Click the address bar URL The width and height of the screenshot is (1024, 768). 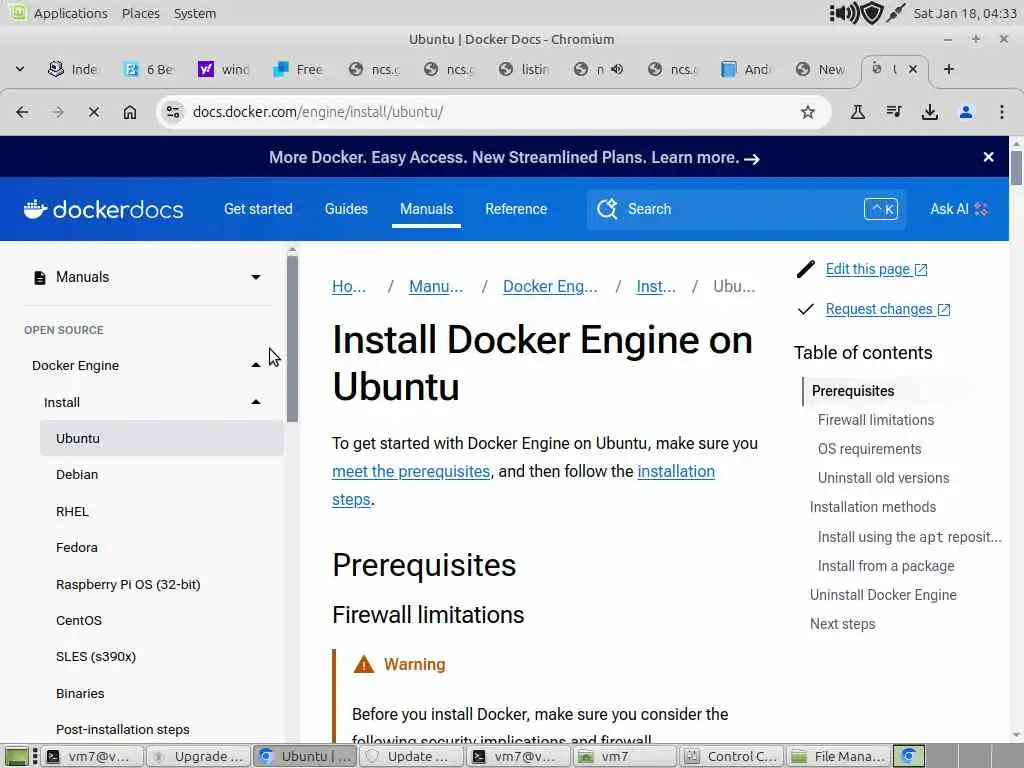(318, 112)
